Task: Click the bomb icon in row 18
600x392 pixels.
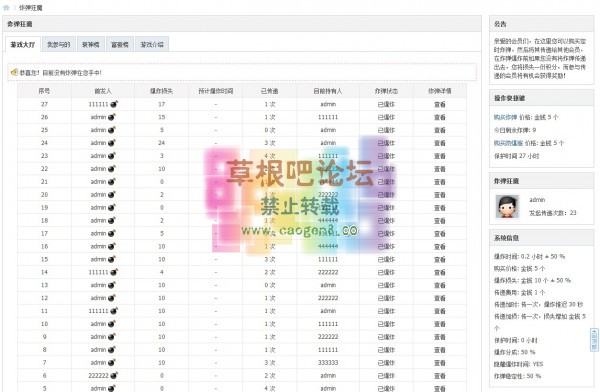Action: (x=111, y=220)
